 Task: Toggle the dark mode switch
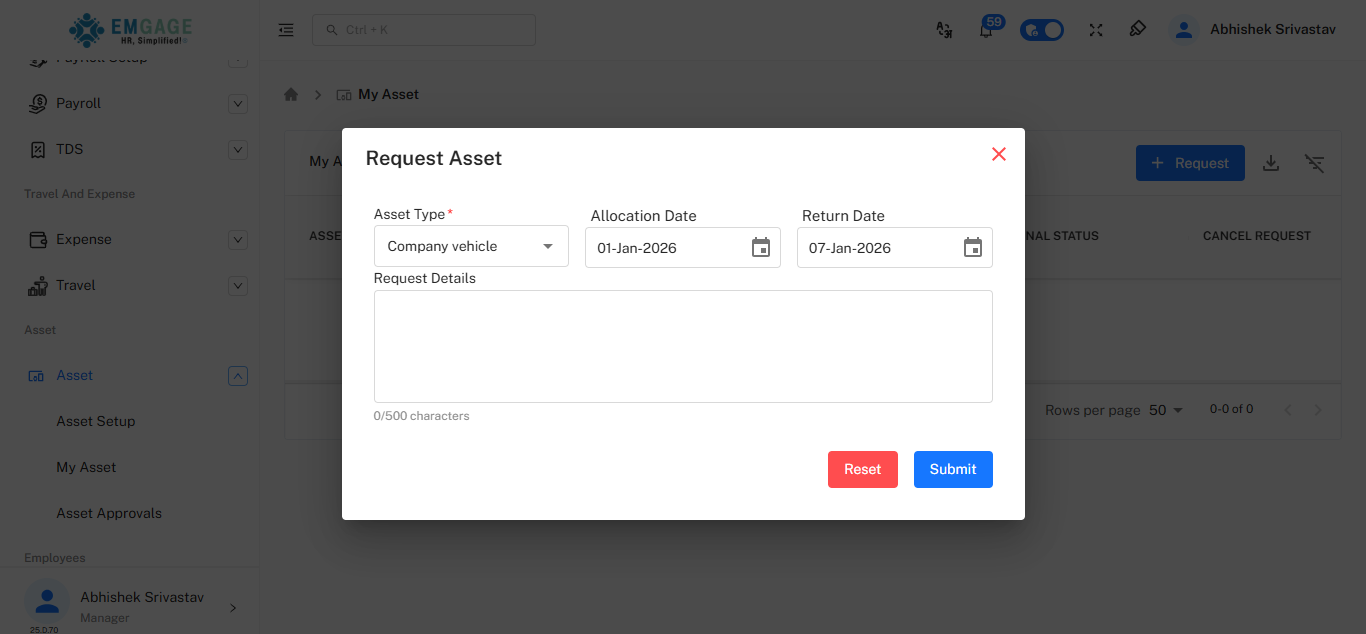click(x=1041, y=29)
